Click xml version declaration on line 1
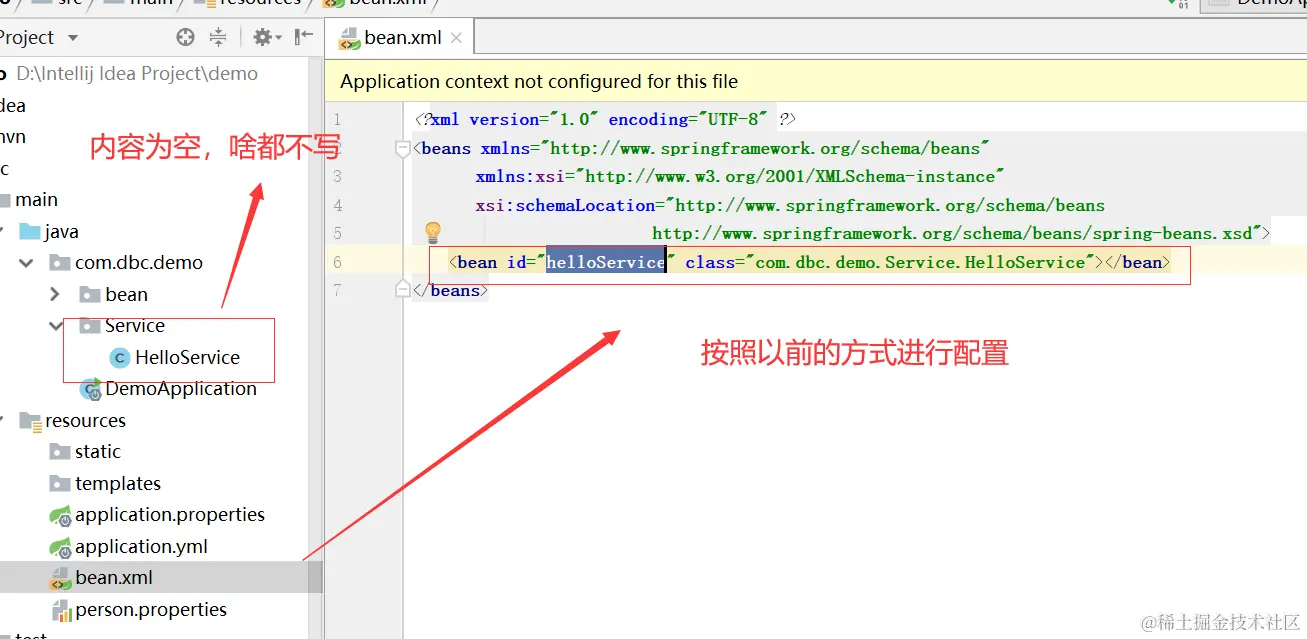Viewport: 1307px width, 639px height. 605,119
